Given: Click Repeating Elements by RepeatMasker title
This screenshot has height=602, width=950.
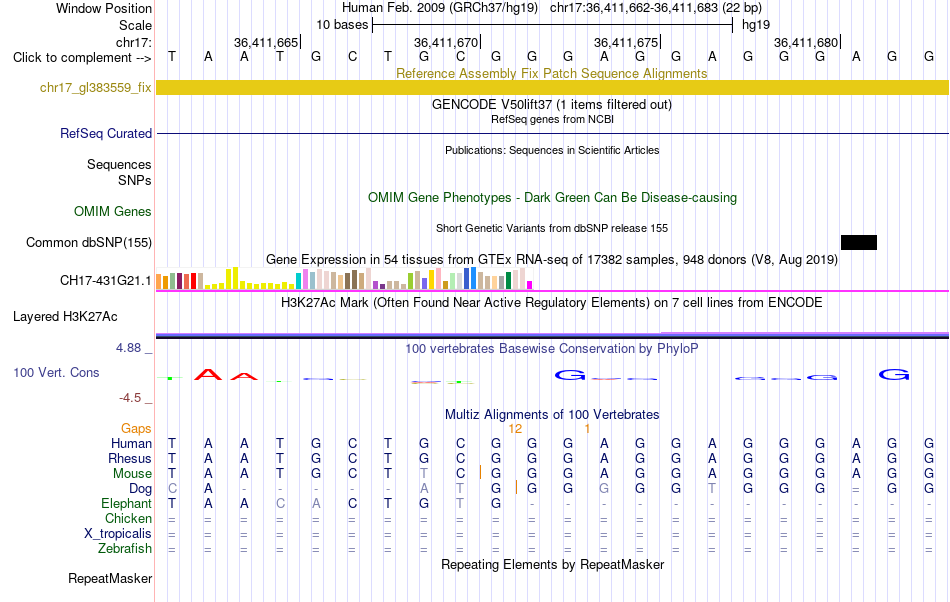Looking at the screenshot, I should 552,564.
